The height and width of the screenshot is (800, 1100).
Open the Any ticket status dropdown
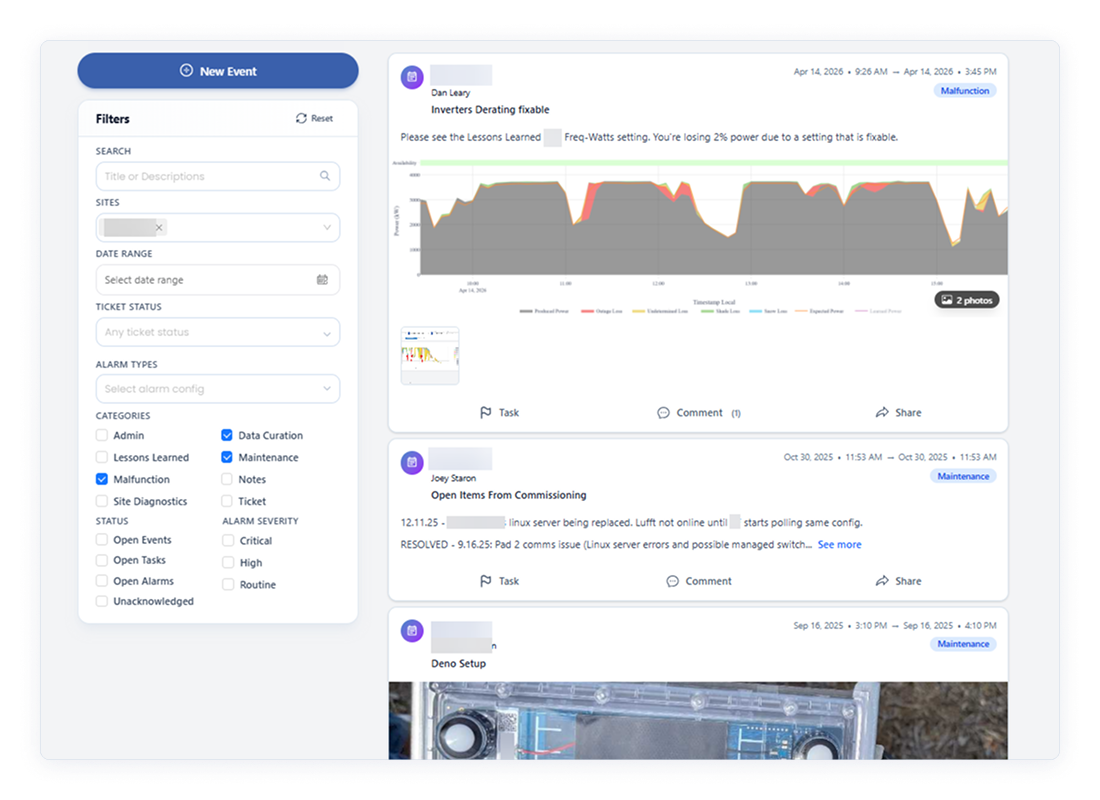click(x=218, y=331)
